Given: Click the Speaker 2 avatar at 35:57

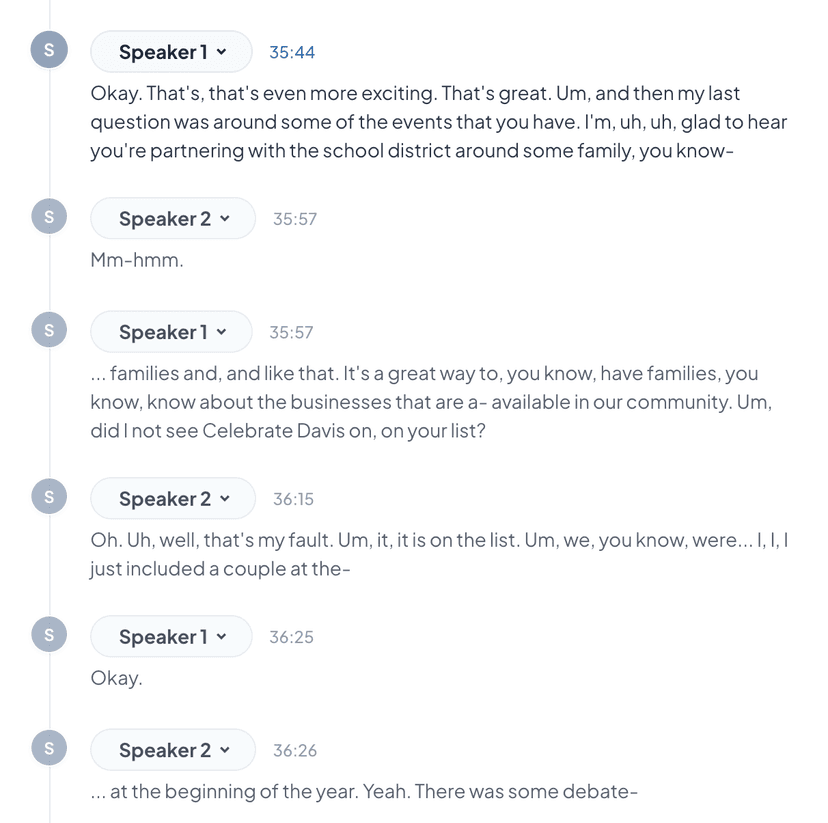Looking at the screenshot, I should (x=49, y=216).
